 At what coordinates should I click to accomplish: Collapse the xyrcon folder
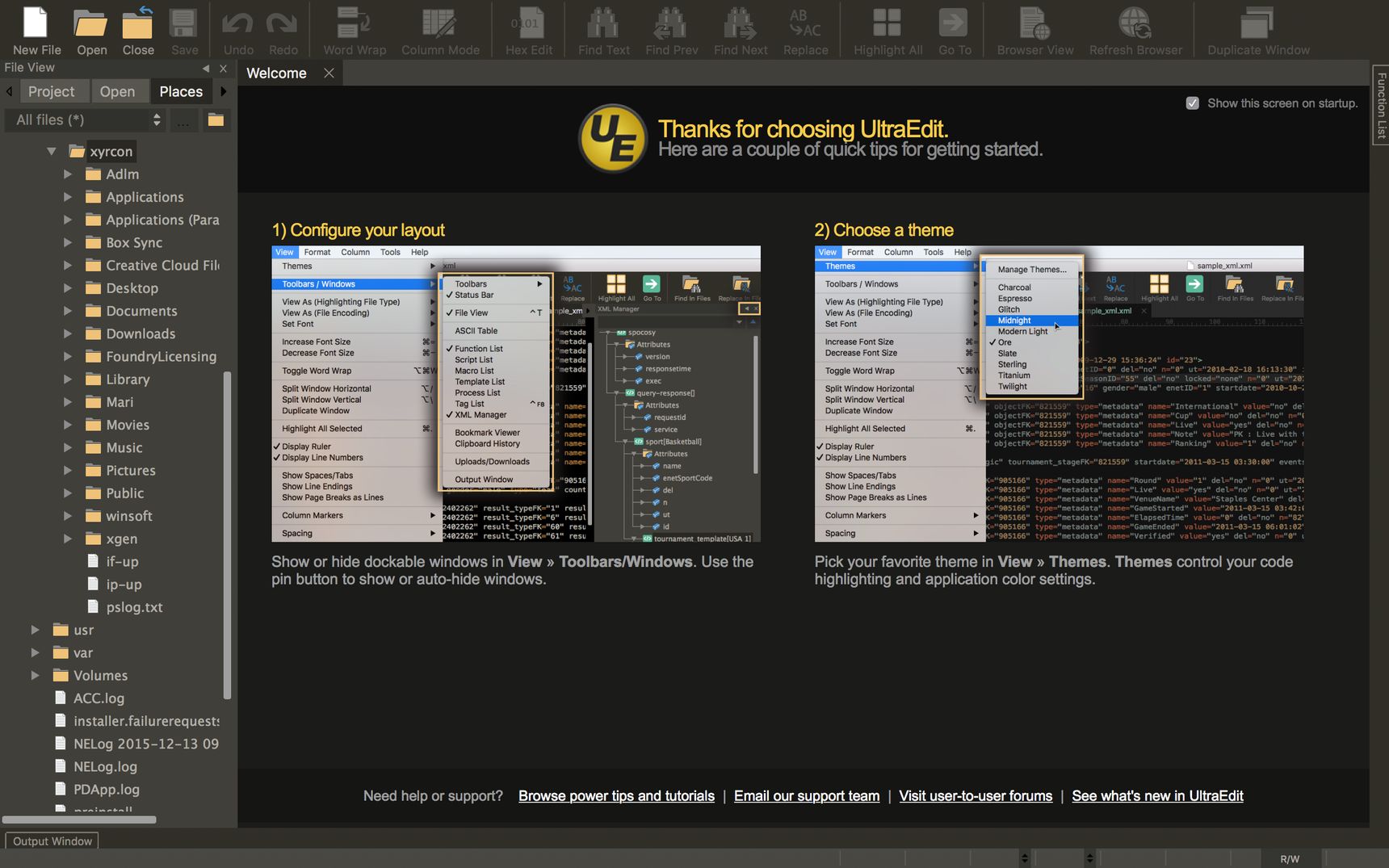(52, 151)
